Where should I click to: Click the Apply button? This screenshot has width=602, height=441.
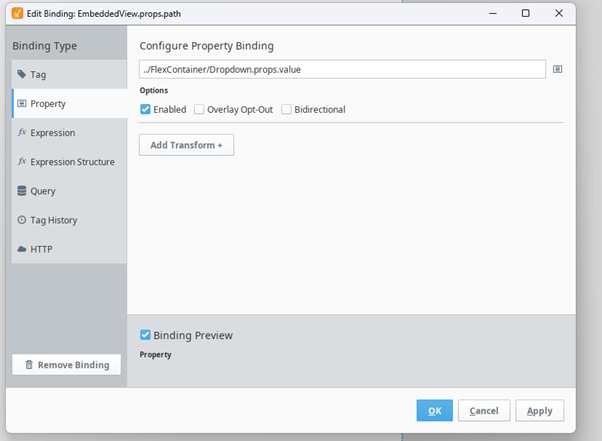pyautogui.click(x=539, y=411)
